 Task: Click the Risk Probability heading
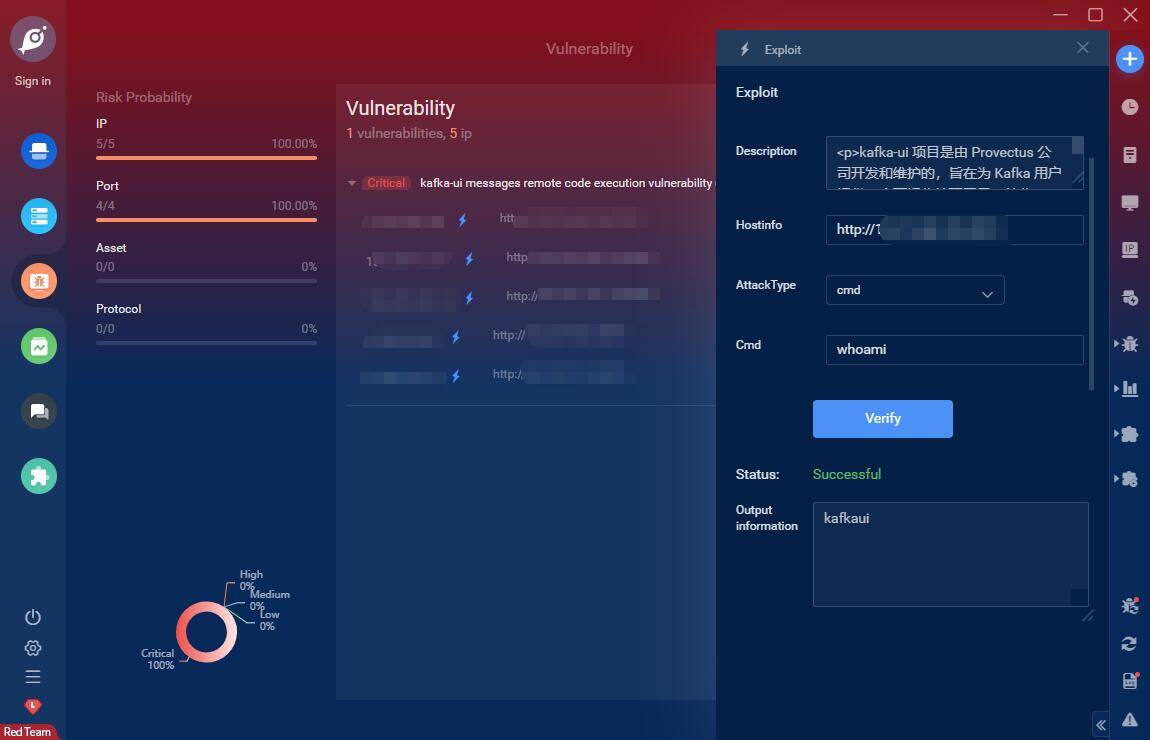144,97
